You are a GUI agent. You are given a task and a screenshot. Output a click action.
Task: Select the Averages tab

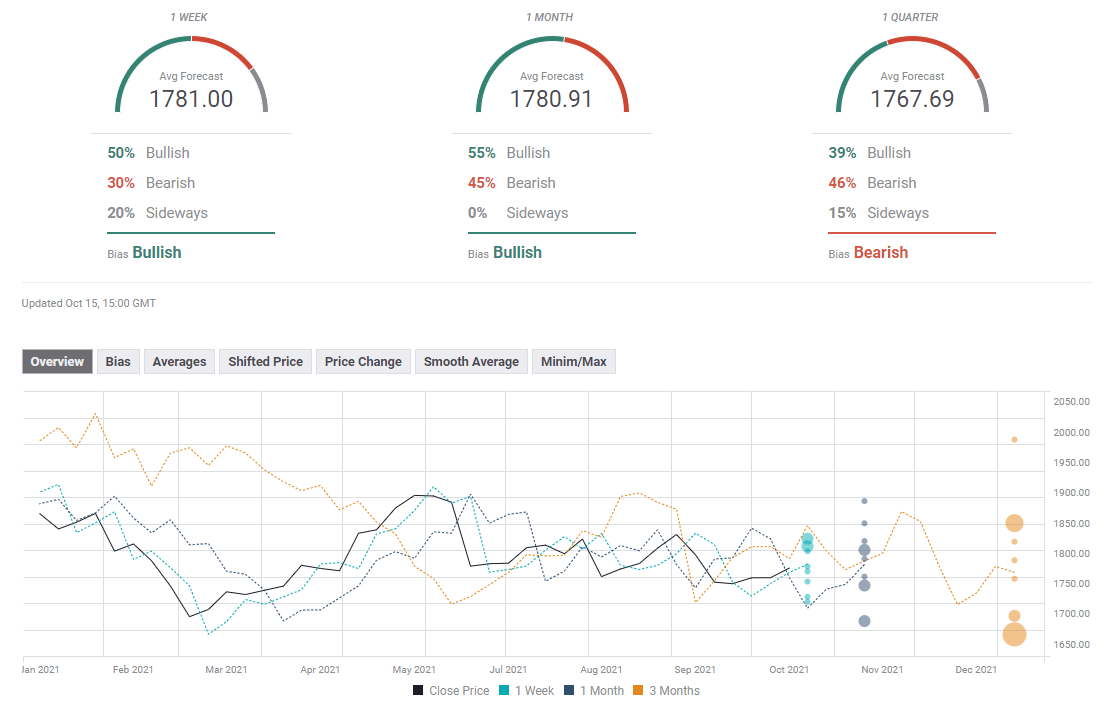click(179, 362)
